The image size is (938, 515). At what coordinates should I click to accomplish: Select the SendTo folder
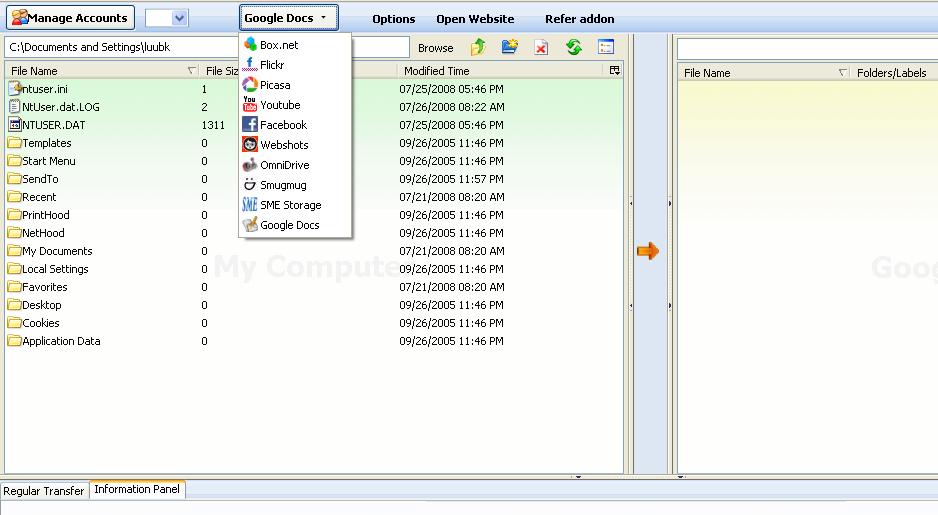point(34,179)
